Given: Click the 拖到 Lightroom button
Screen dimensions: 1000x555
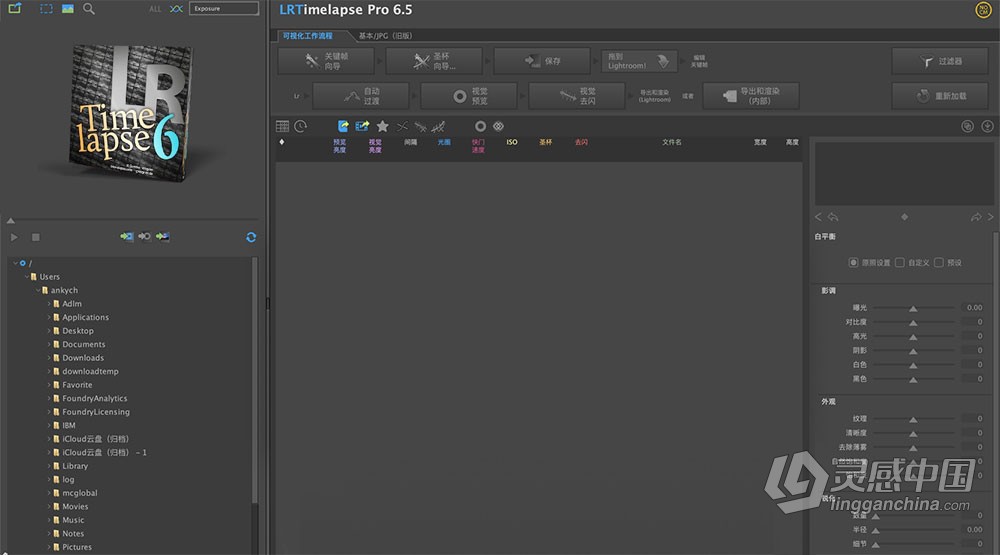Looking at the screenshot, I should [640, 61].
